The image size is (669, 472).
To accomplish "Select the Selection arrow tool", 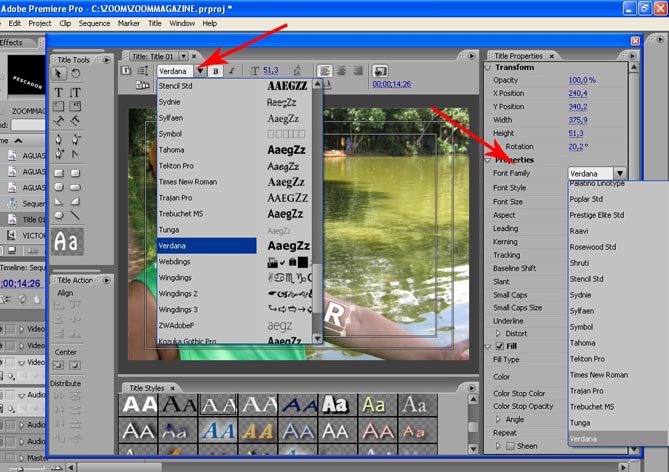I will pyautogui.click(x=59, y=74).
